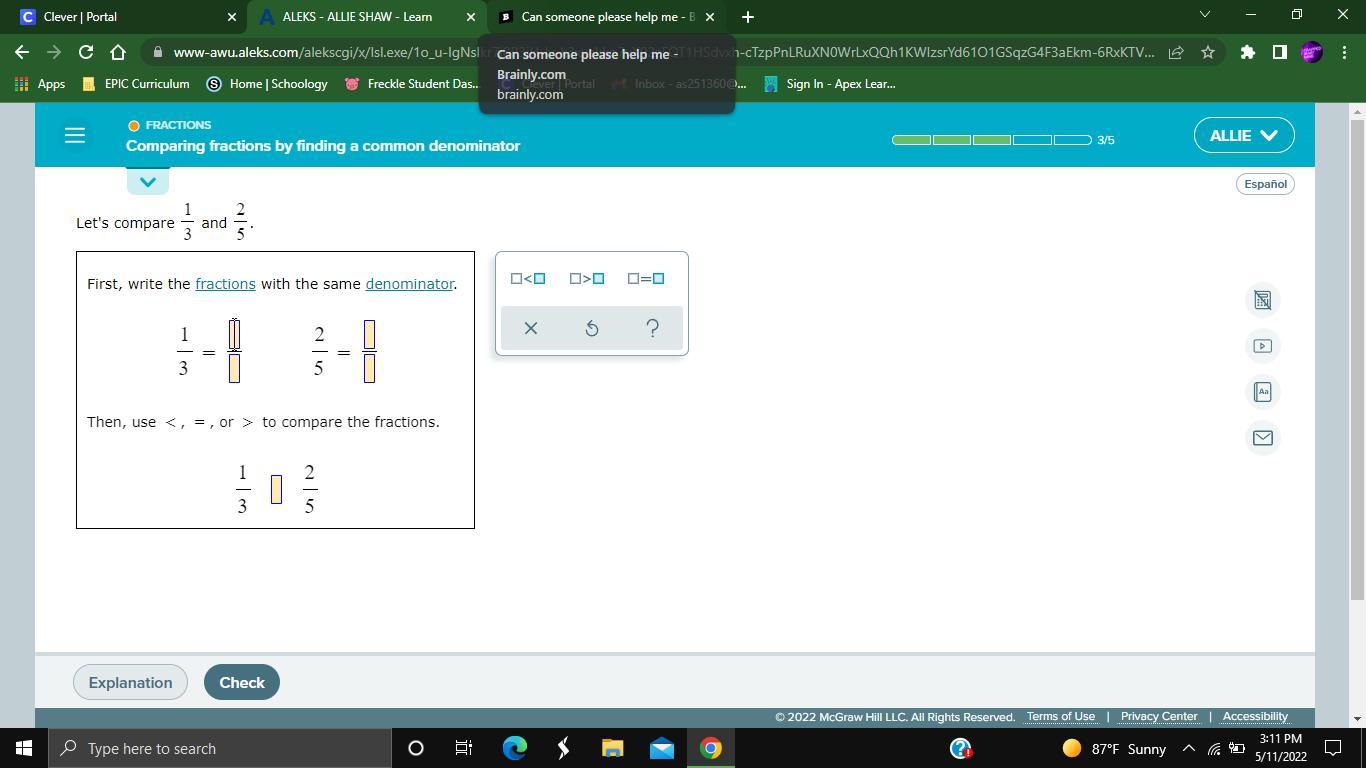Open the fractions glossary link

(225, 284)
